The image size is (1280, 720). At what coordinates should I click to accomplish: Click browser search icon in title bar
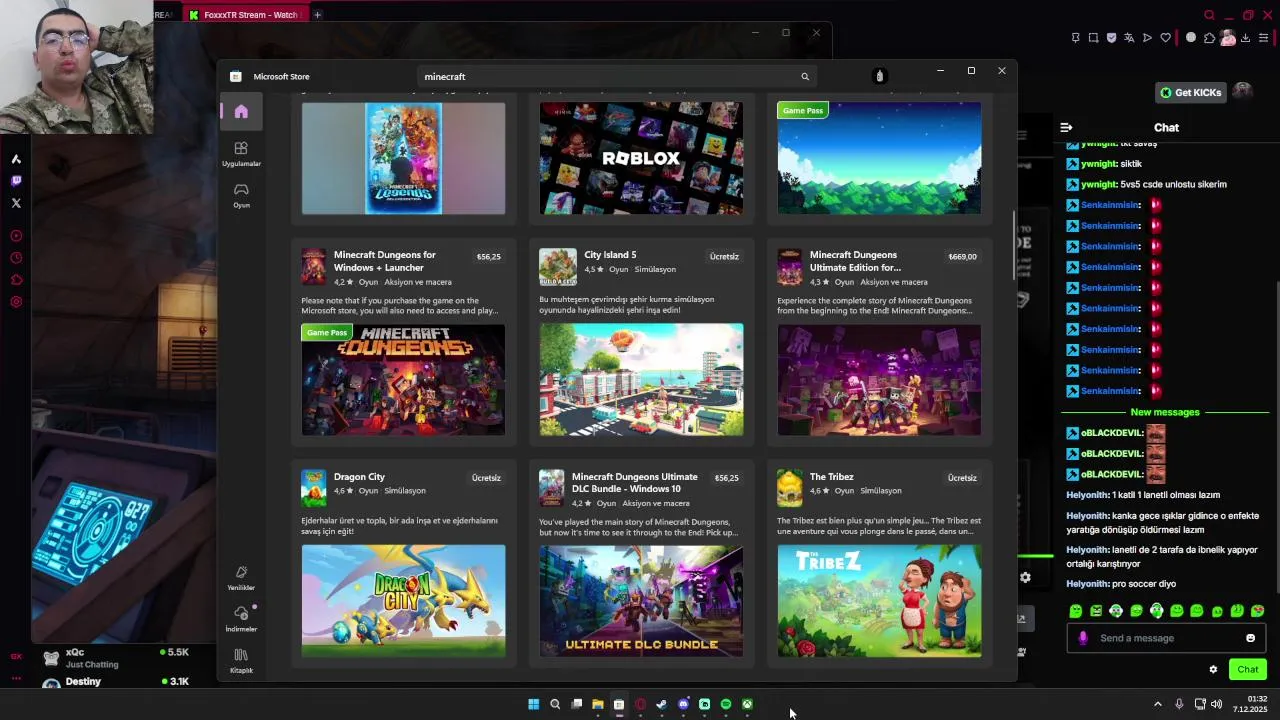[x=1209, y=15]
